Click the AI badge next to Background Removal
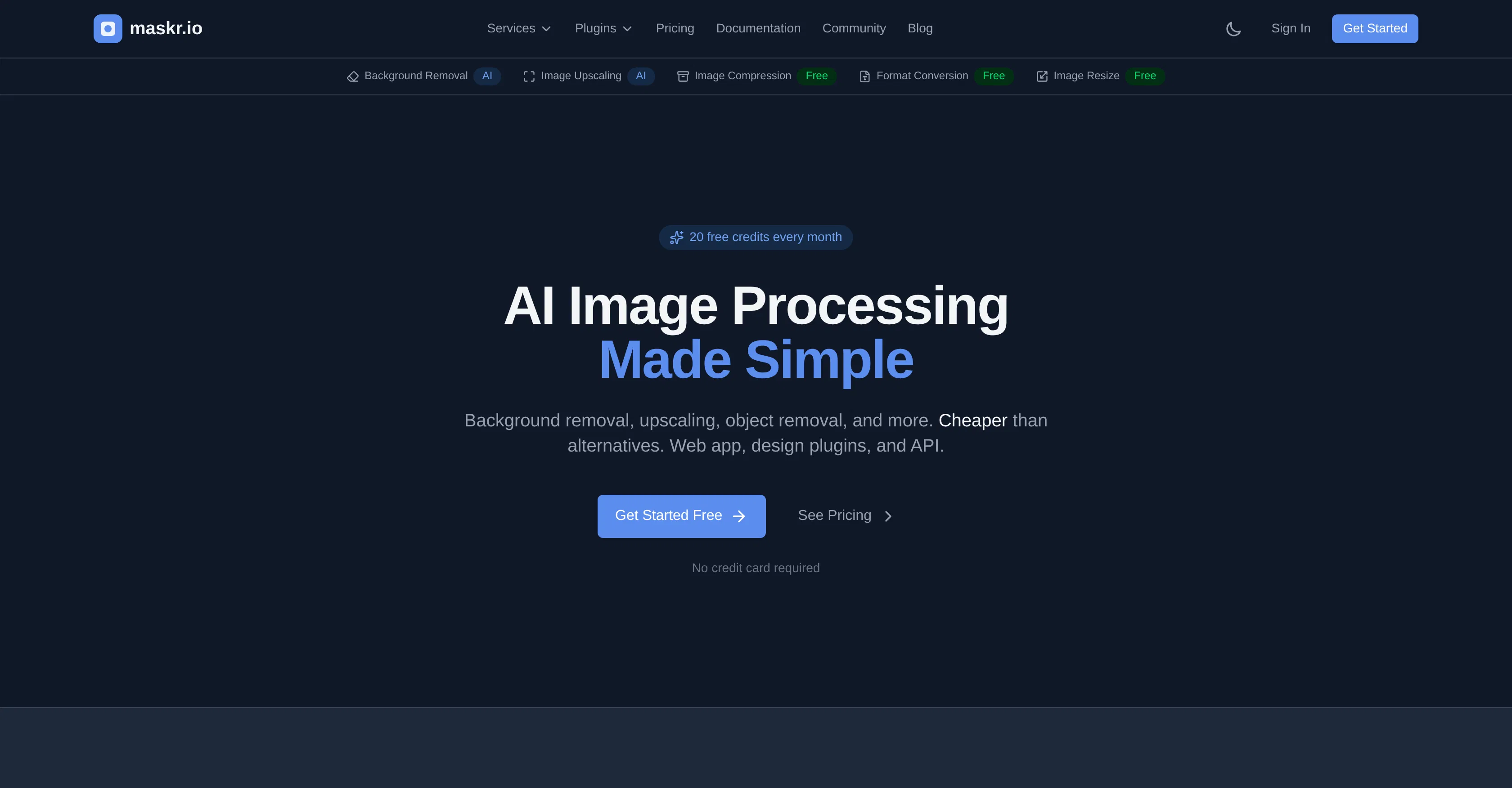Image resolution: width=1512 pixels, height=788 pixels. [x=487, y=76]
